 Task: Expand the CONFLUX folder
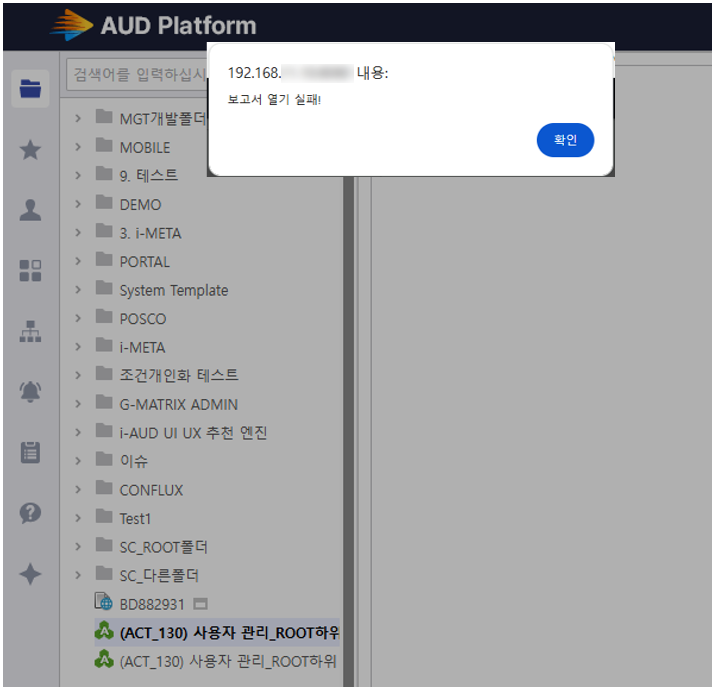pos(78,490)
